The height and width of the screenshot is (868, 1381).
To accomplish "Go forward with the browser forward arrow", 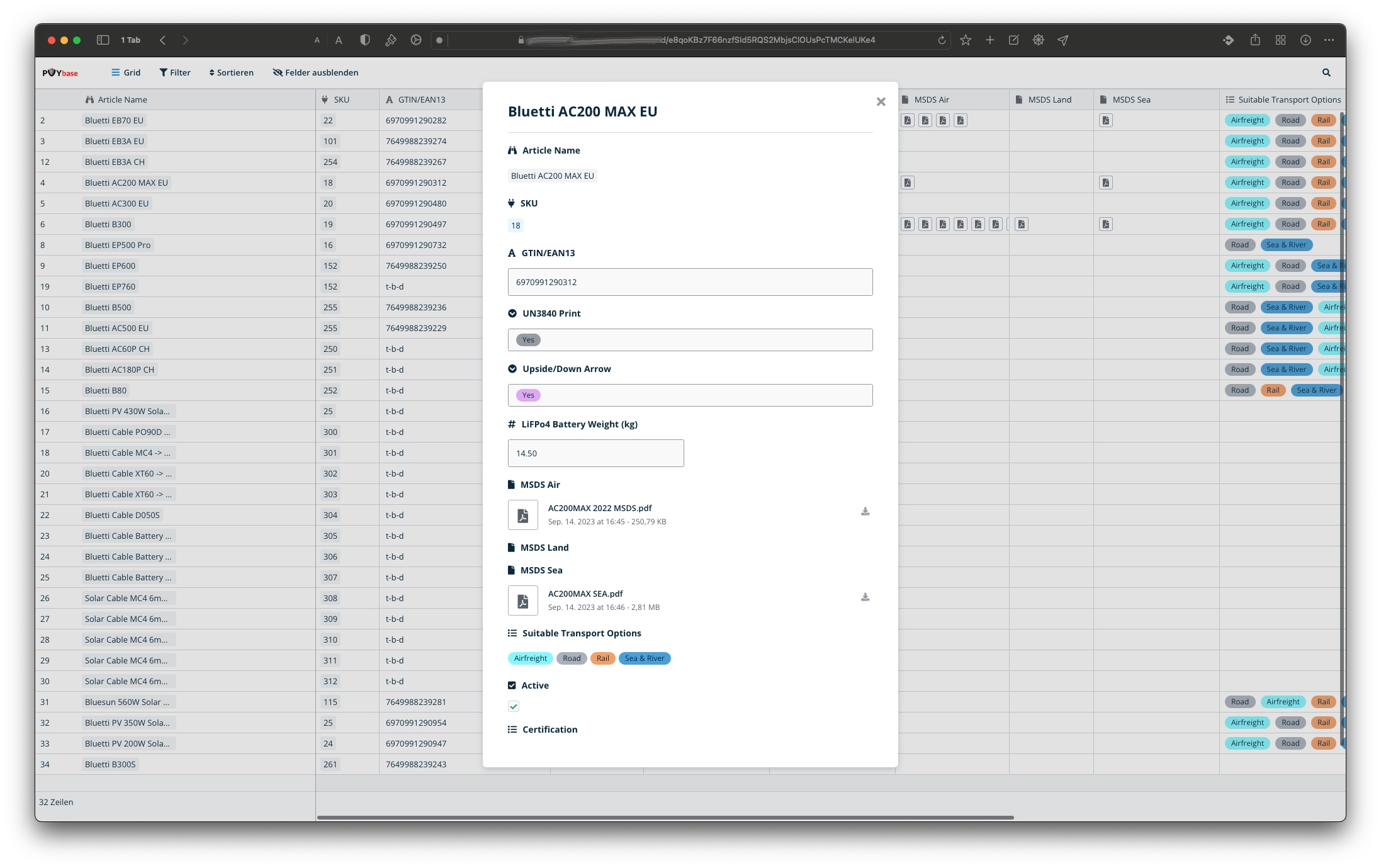I will pos(185,40).
